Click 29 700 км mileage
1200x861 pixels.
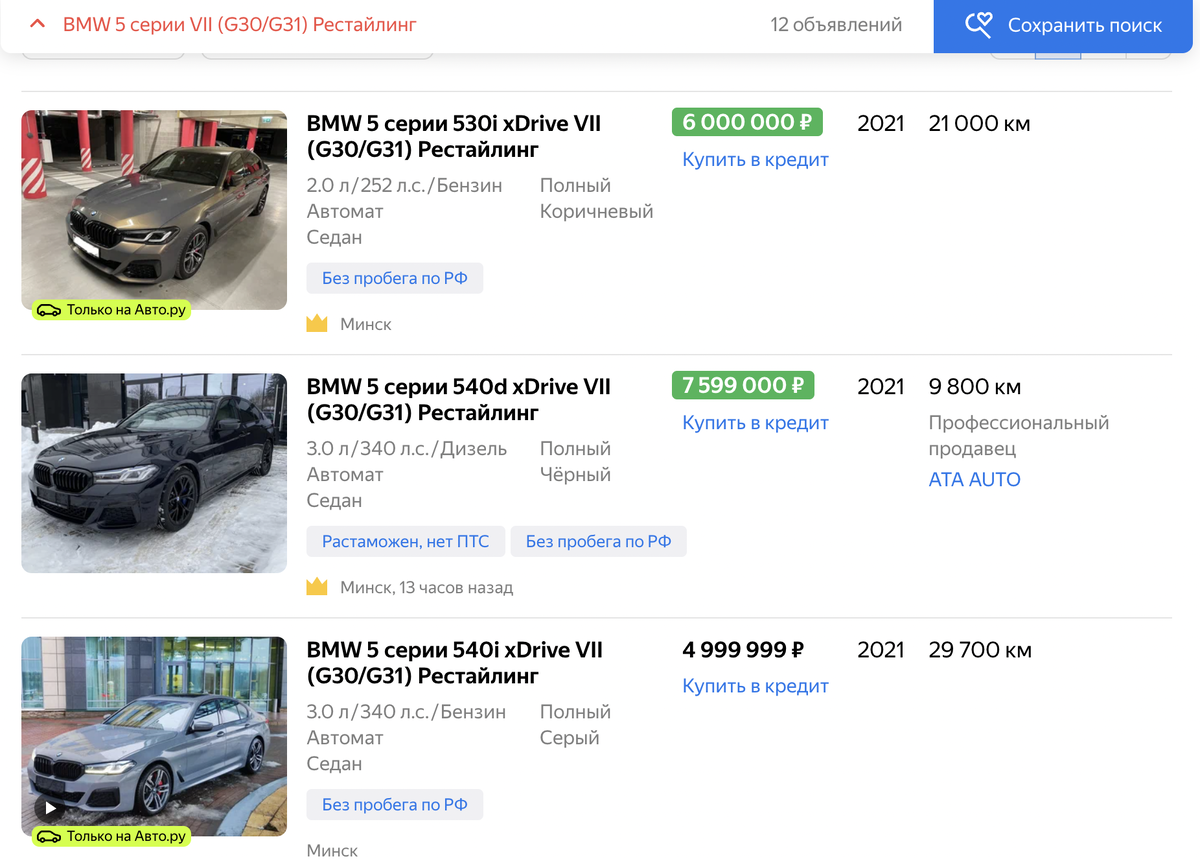[x=980, y=650]
